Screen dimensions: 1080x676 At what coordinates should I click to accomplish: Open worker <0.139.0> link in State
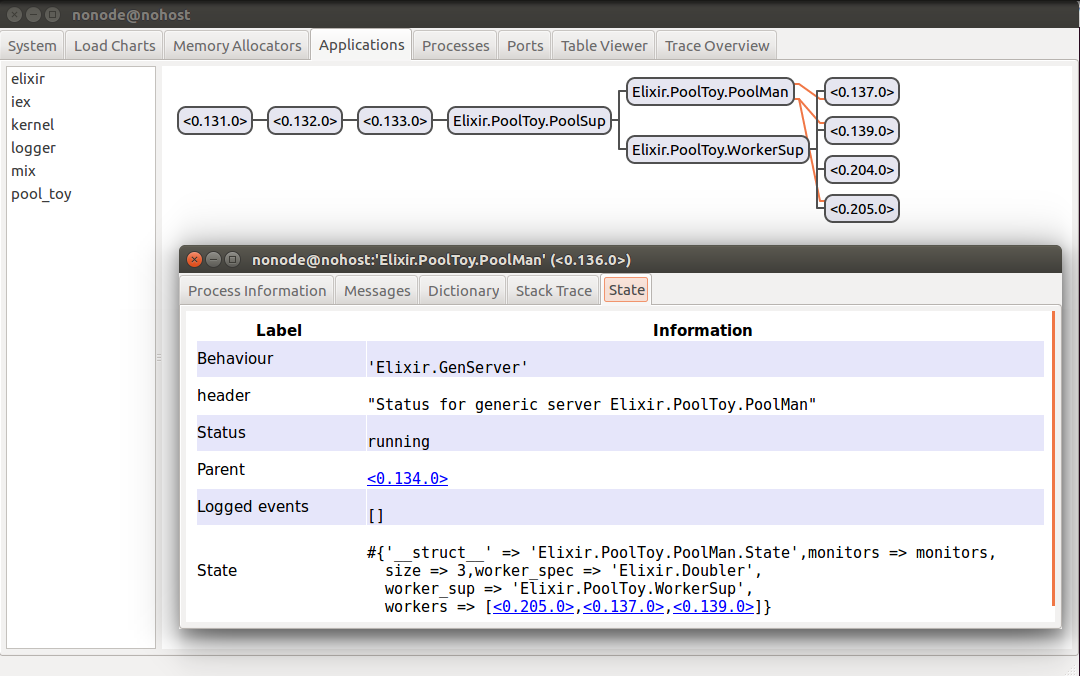pyautogui.click(x=713, y=607)
